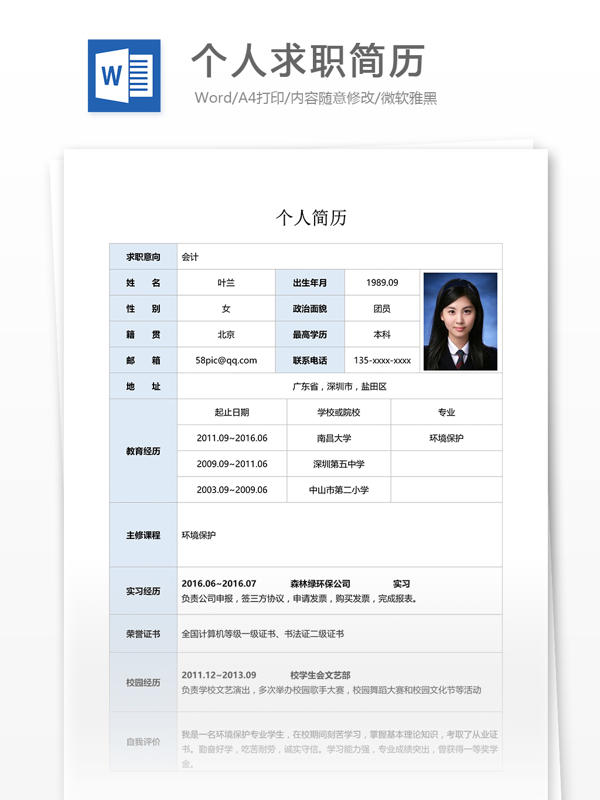Click the text 校学生会文艺部
This screenshot has height=800, width=600.
pyautogui.click(x=320, y=675)
